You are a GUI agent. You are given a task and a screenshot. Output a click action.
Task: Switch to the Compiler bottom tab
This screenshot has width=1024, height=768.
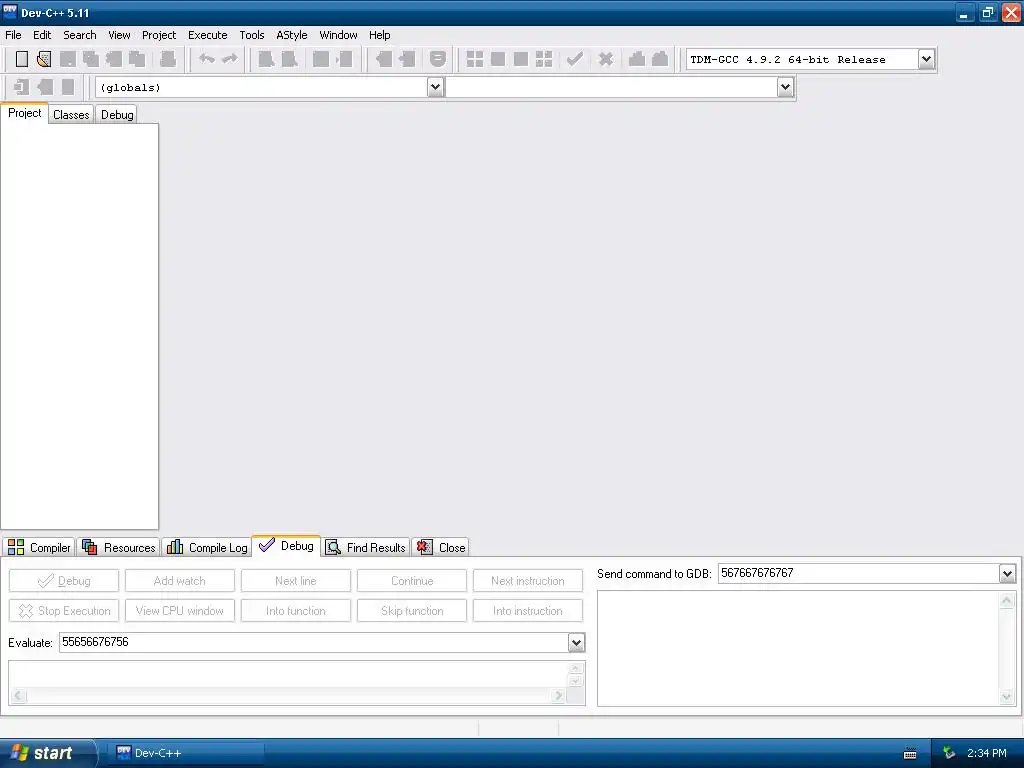click(x=39, y=547)
